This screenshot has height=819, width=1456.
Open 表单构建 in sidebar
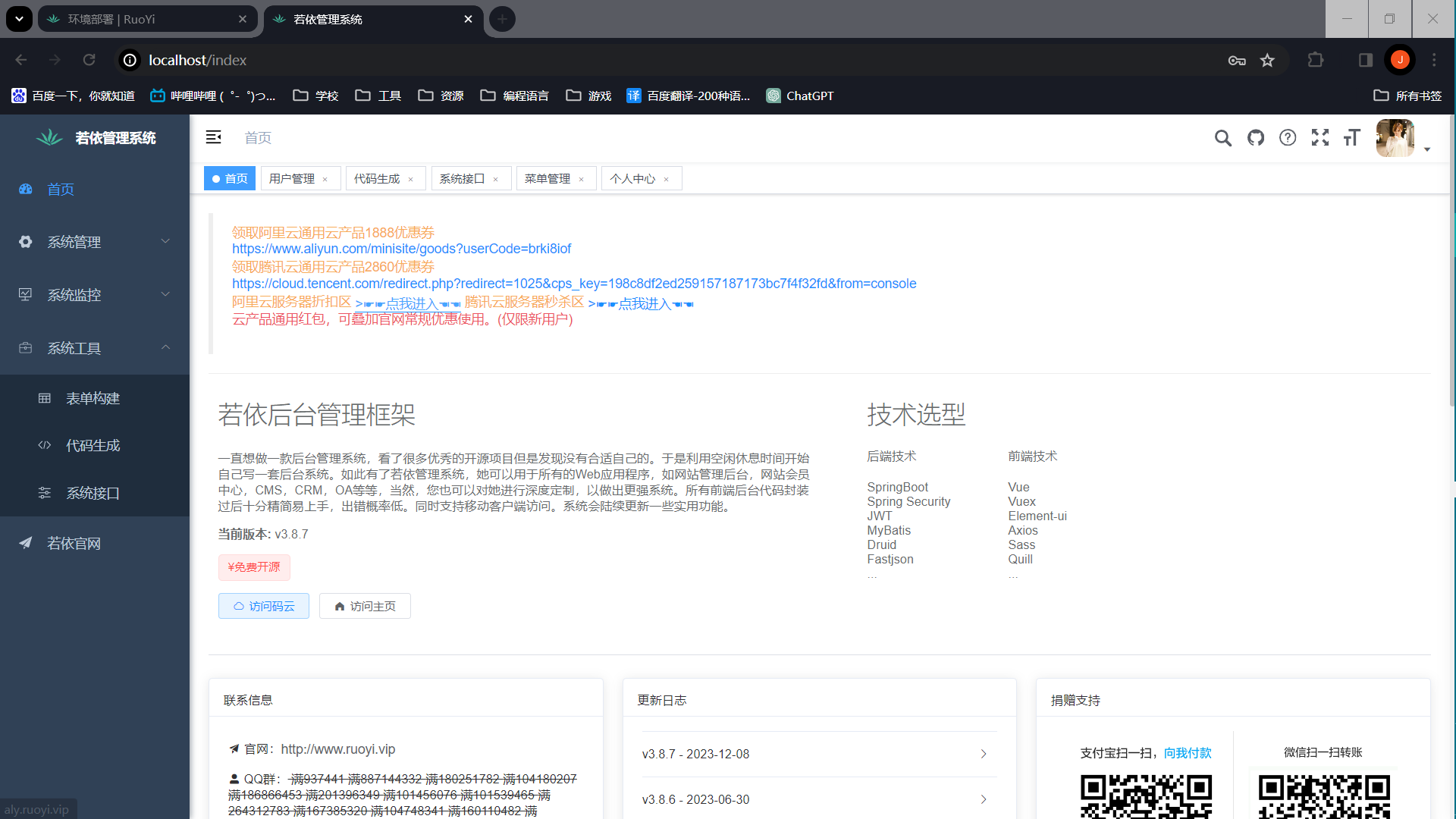click(93, 399)
